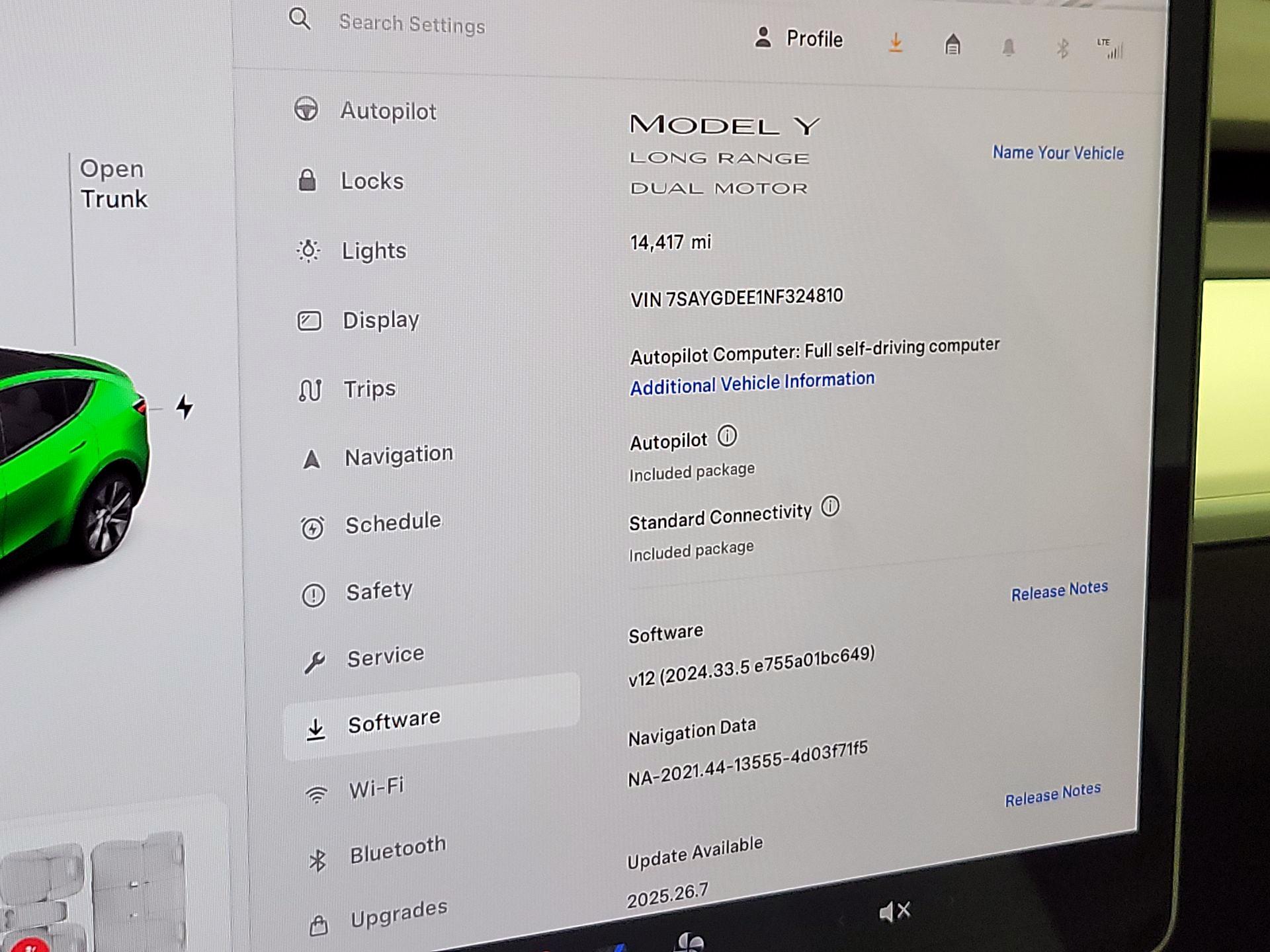Tap the Open Trunk control
1270x952 pixels.
pos(114,184)
